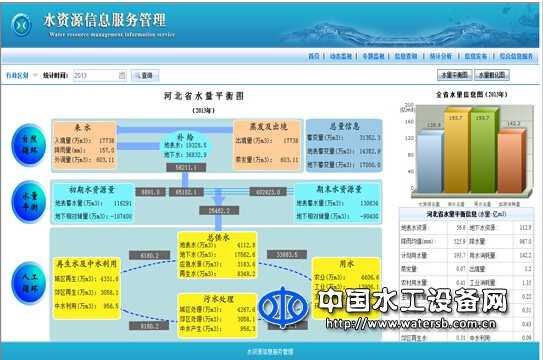The image size is (543, 360).
Task: Click the 查询 search button
Action: [x=145, y=75]
